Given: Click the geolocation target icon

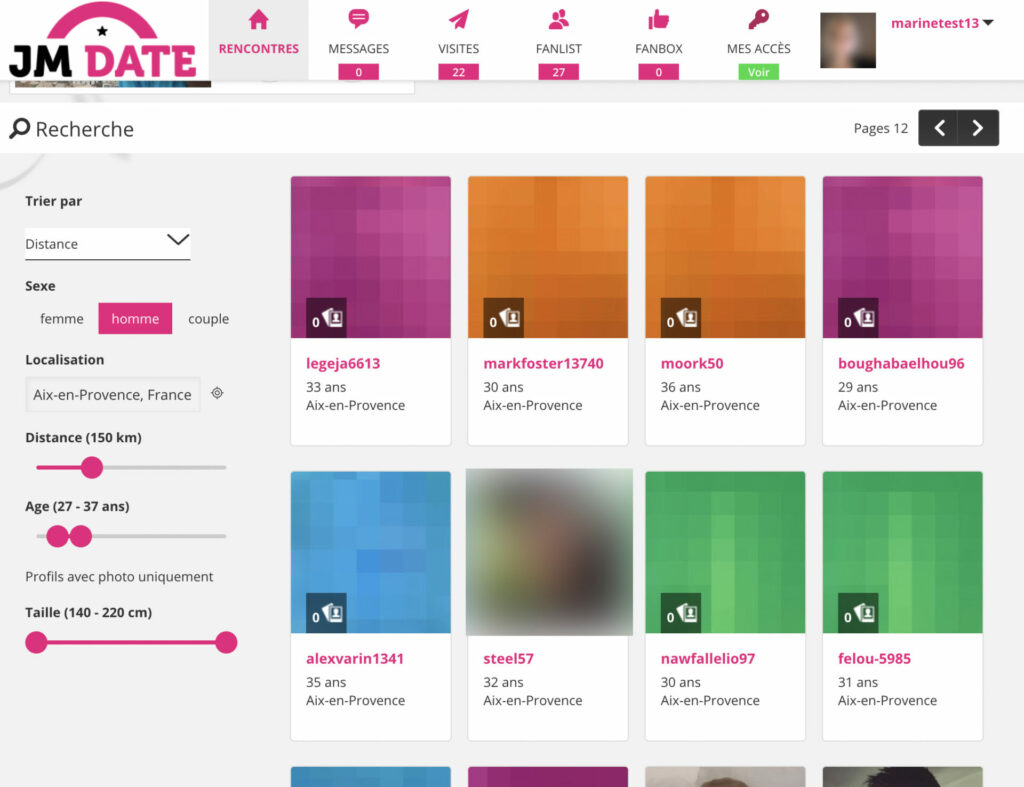Looking at the screenshot, I should click(x=217, y=393).
